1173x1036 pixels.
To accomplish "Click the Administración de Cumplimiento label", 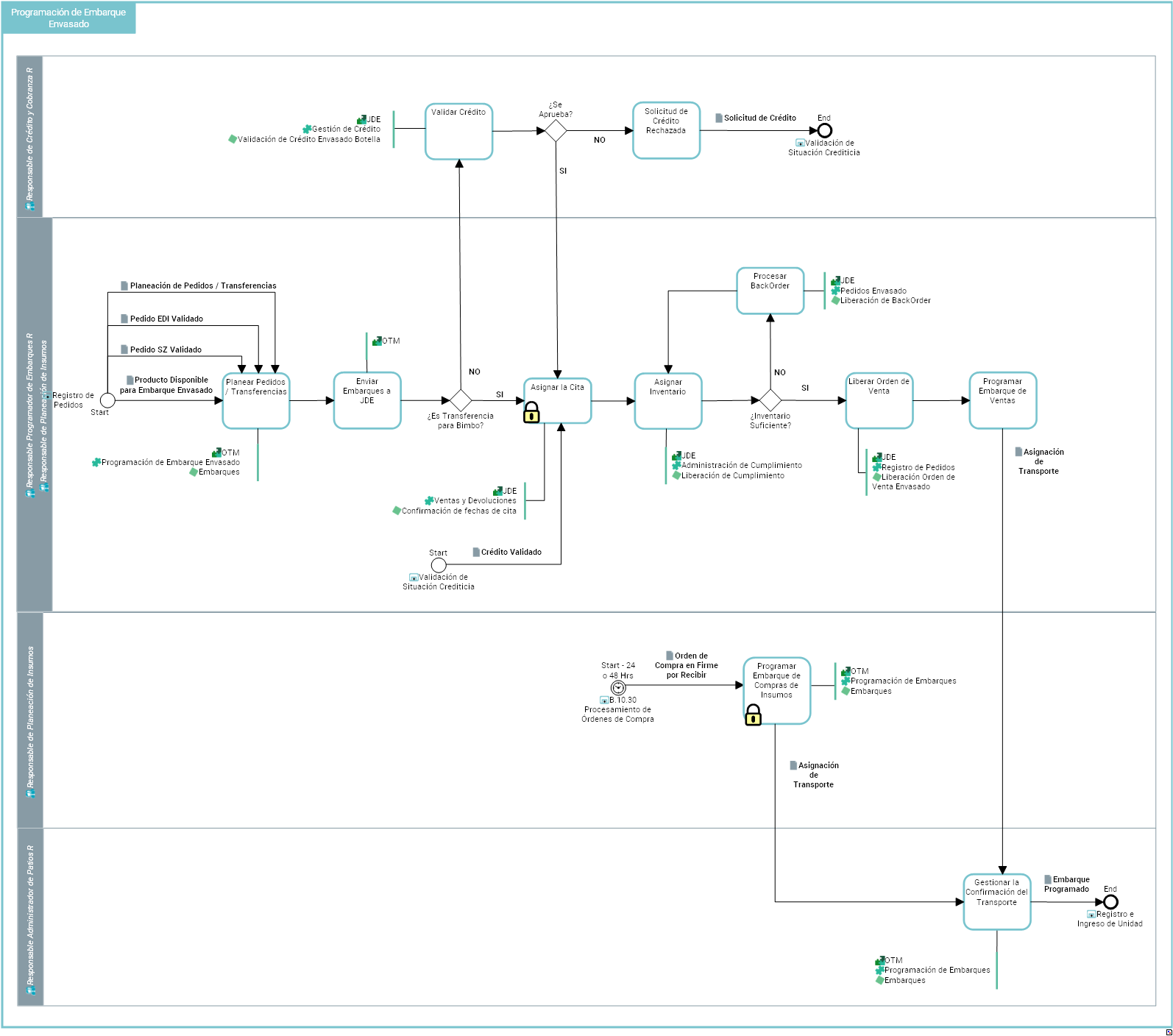I will (742, 465).
